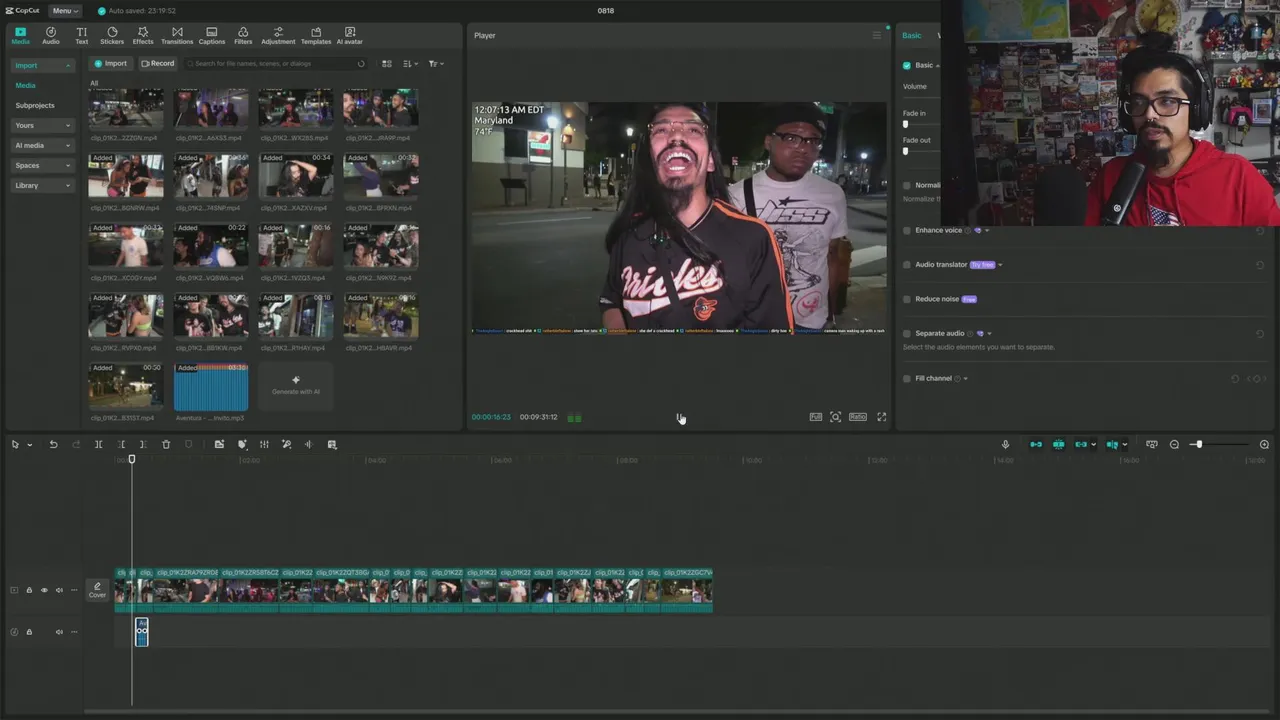Click the trash Delete icon
The width and height of the screenshot is (1280, 720).
pos(166,444)
